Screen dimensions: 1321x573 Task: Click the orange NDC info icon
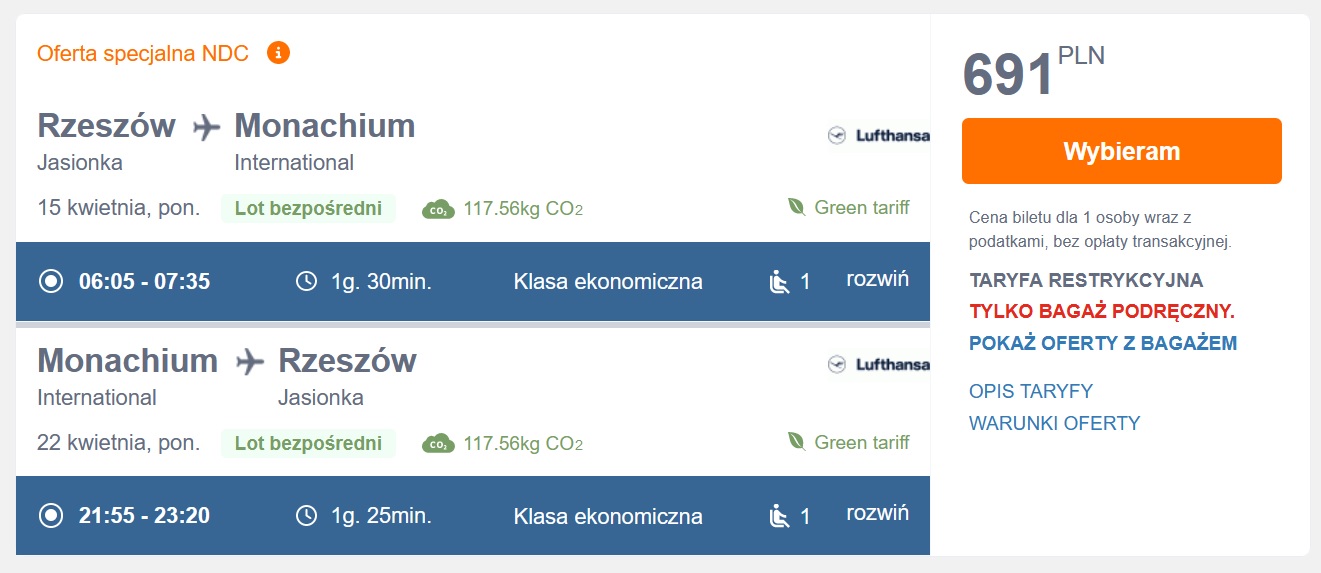point(278,52)
